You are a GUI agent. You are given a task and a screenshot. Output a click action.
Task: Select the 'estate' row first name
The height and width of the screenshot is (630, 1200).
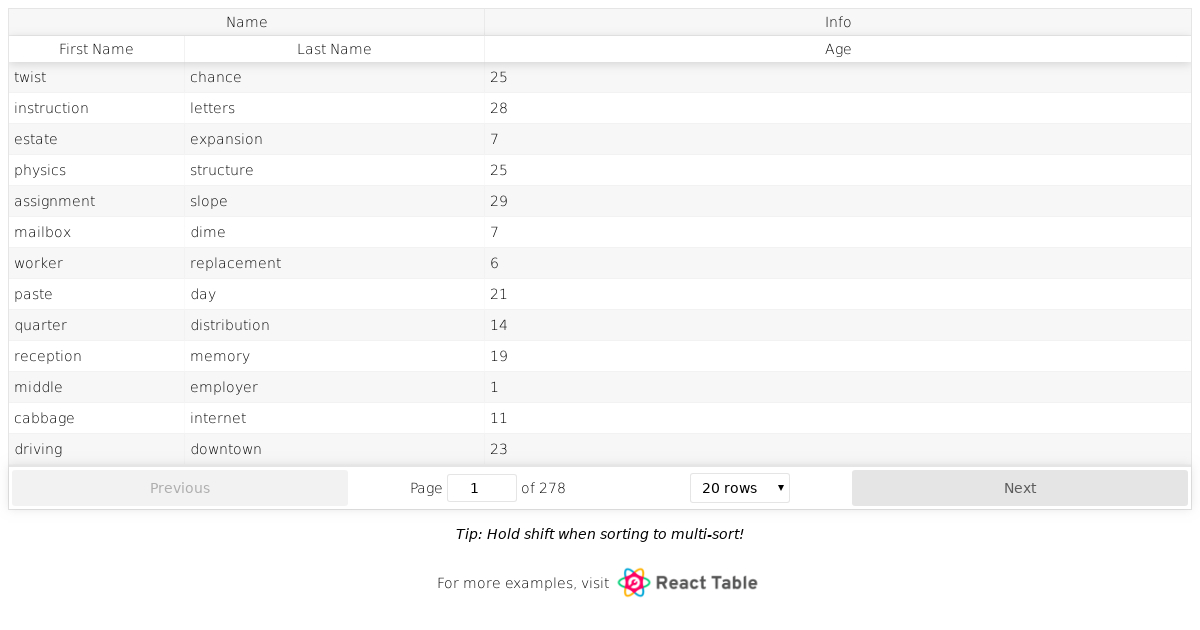[36, 139]
